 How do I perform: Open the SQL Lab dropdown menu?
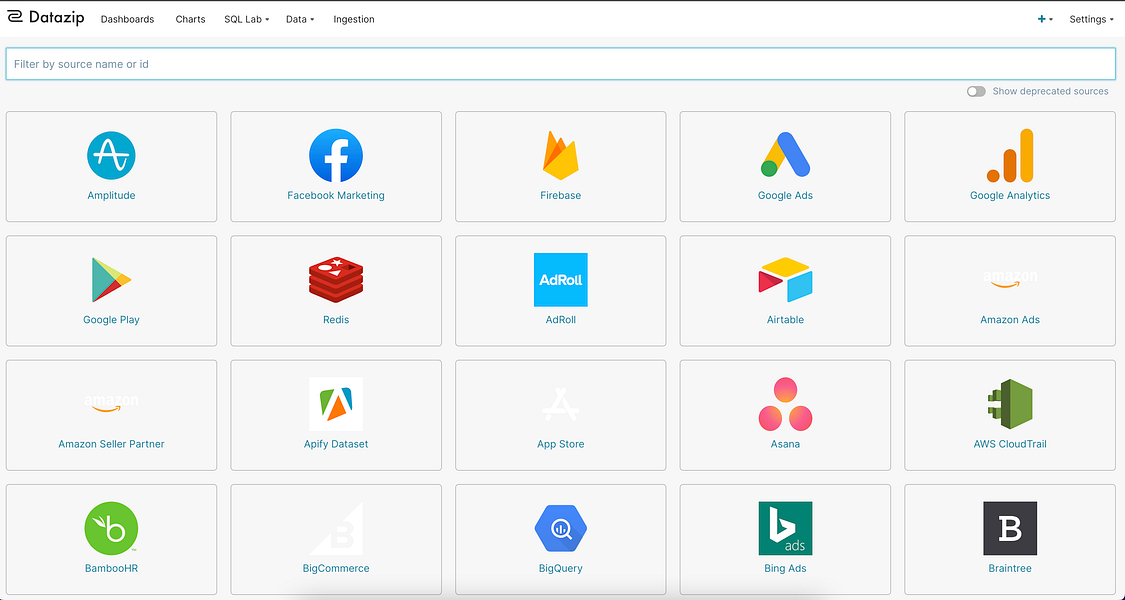click(246, 18)
